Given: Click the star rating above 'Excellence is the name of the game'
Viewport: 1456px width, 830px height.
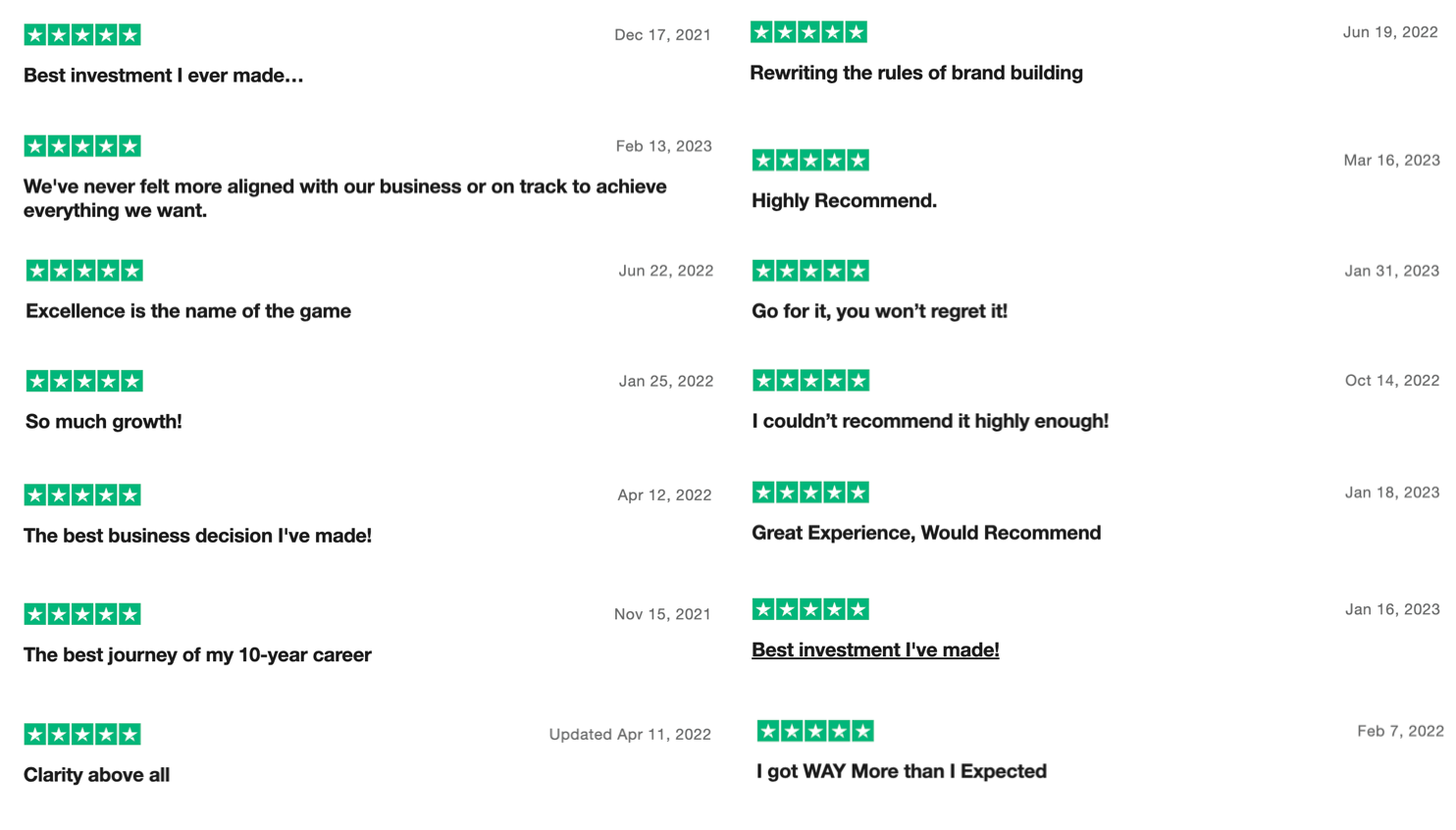Looking at the screenshot, I should point(84,271).
